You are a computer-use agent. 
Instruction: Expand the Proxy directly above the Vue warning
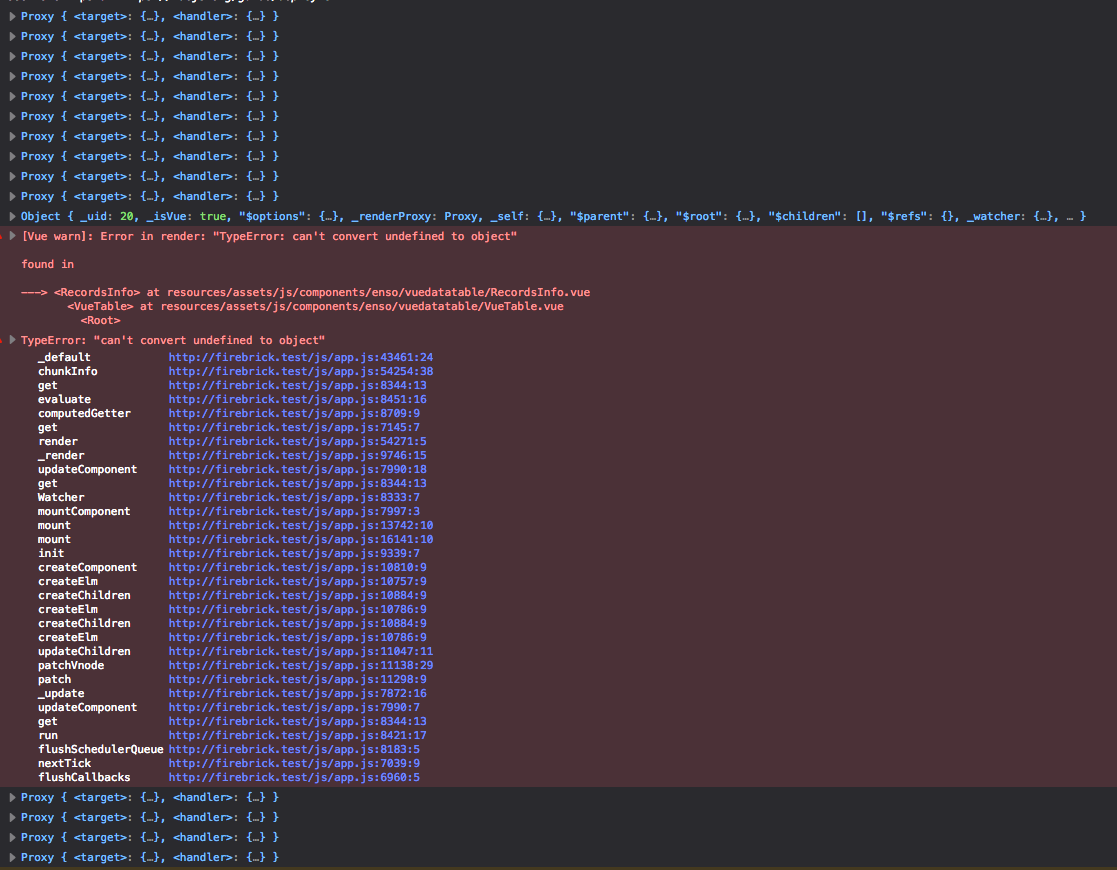click(x=11, y=196)
